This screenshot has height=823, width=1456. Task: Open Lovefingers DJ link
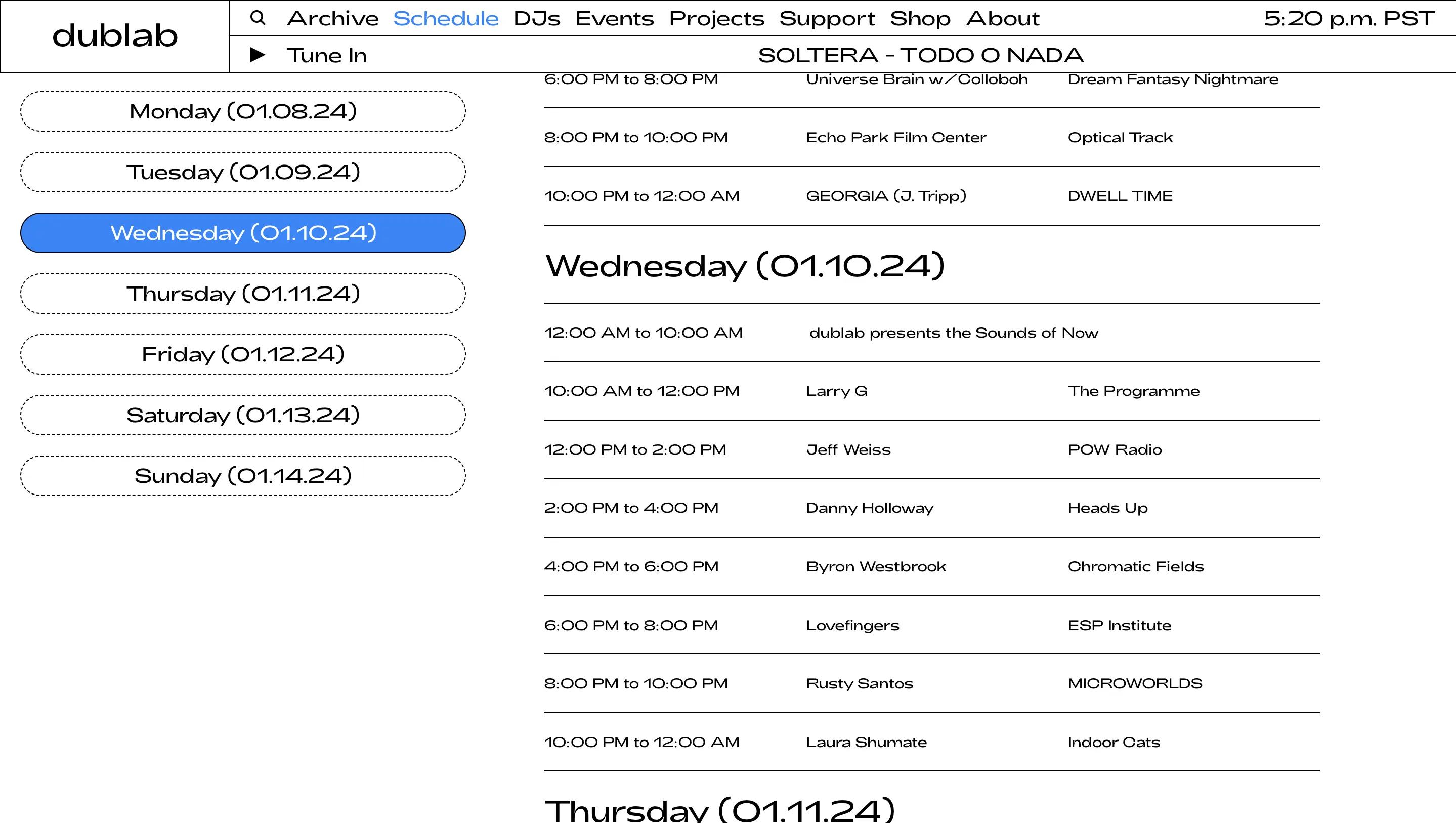pyautogui.click(x=852, y=626)
